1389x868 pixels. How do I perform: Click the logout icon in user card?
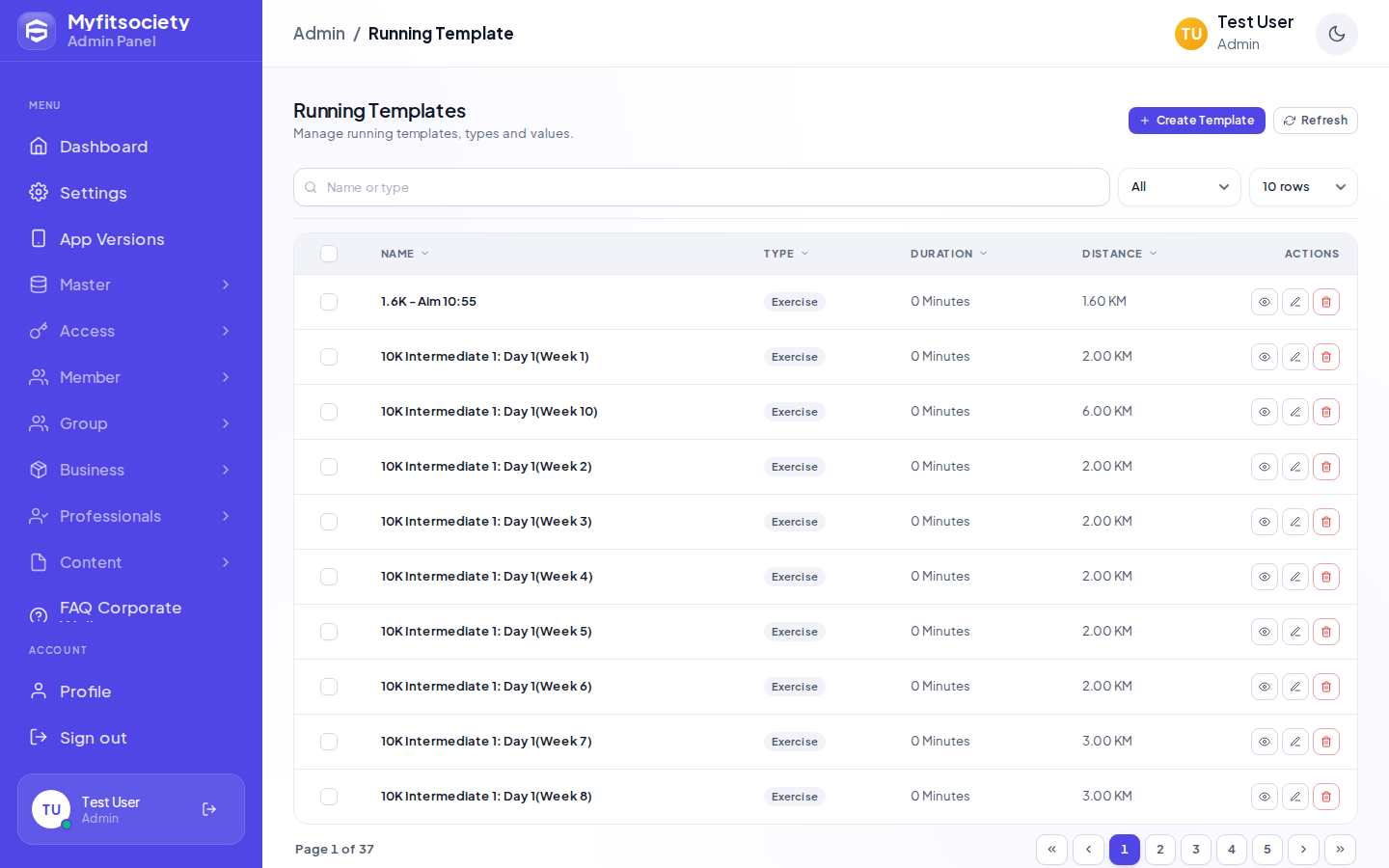tap(209, 809)
